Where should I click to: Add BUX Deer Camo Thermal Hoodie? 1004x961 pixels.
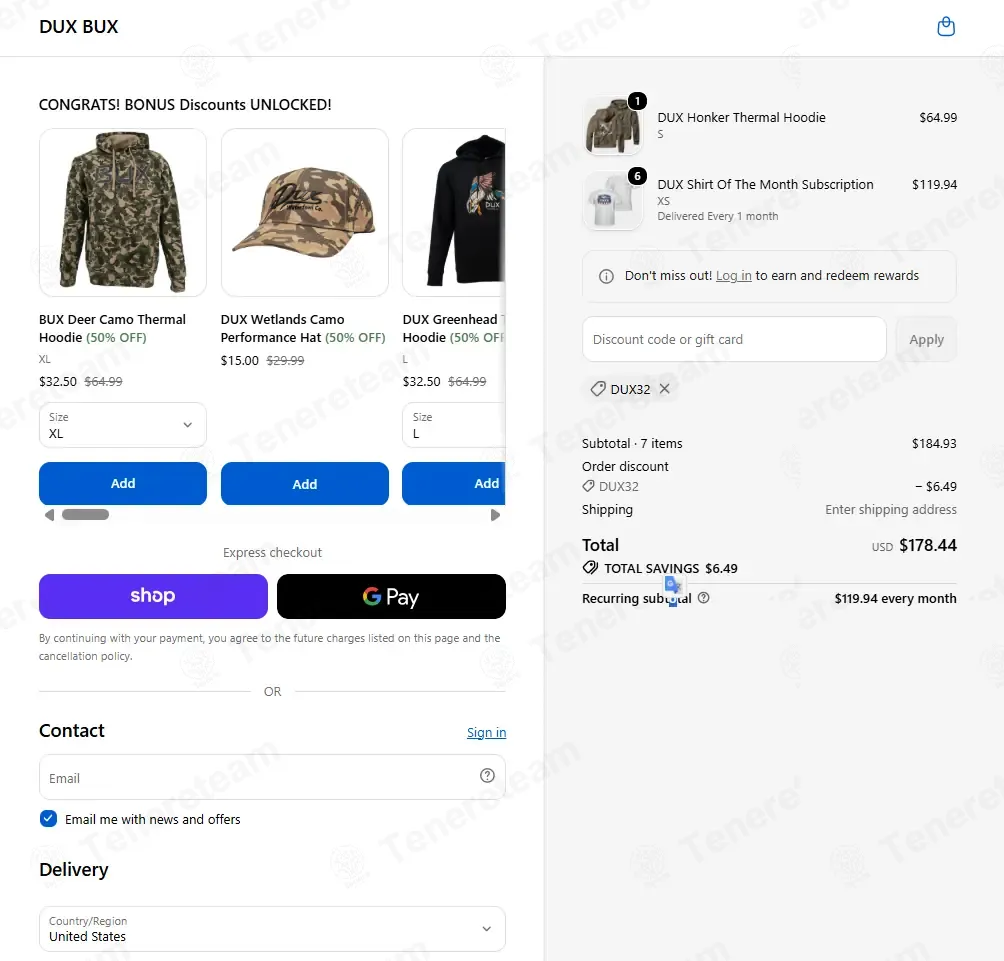123,483
